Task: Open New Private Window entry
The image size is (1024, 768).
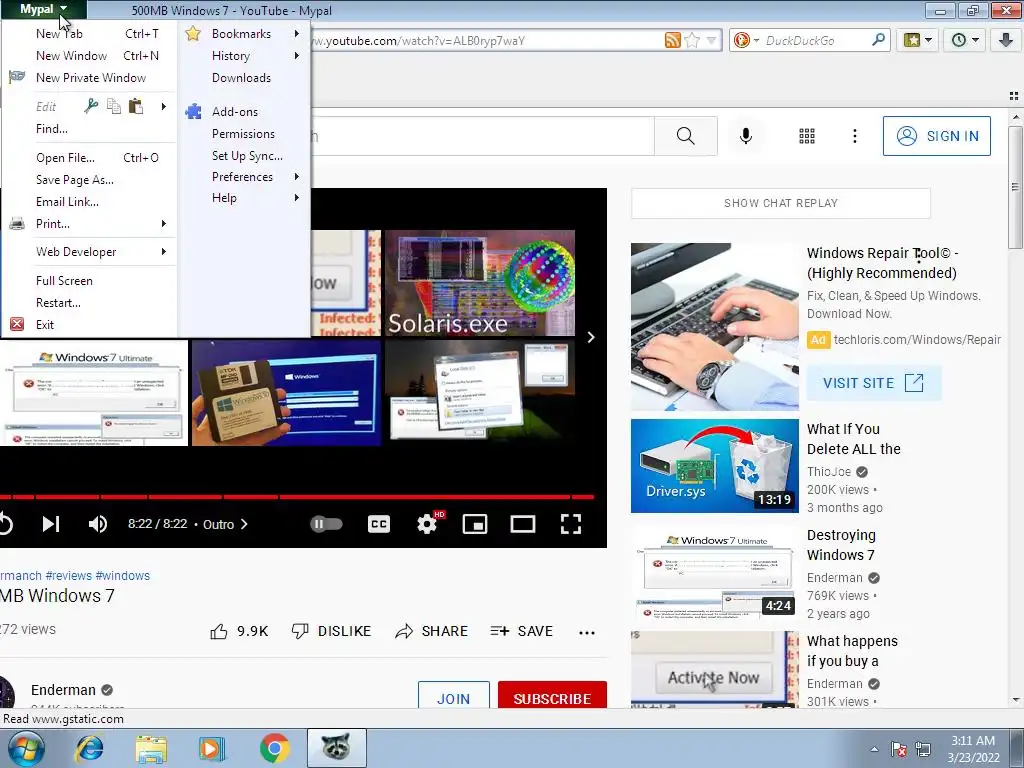Action: coord(91,78)
